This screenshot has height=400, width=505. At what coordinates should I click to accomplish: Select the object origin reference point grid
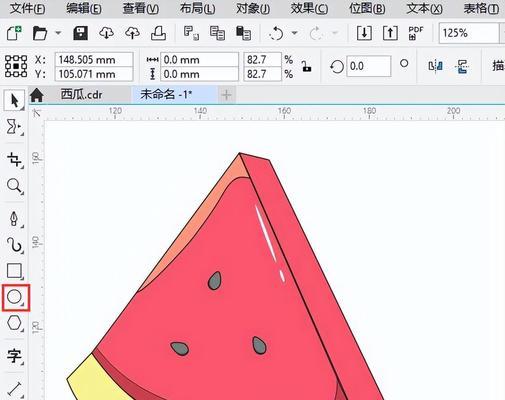16,66
